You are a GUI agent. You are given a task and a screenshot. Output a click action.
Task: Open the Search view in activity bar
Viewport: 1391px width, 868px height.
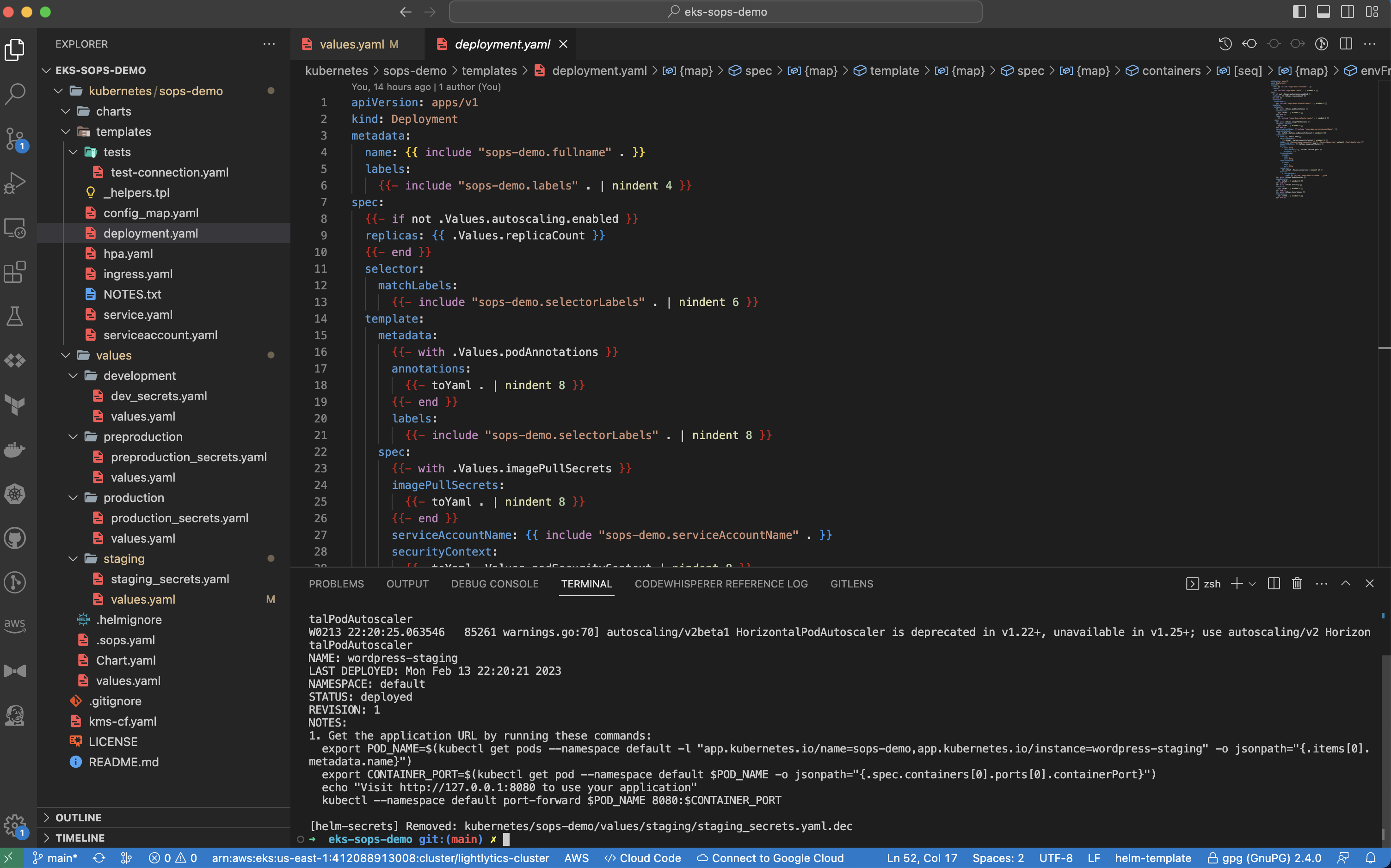[x=15, y=93]
